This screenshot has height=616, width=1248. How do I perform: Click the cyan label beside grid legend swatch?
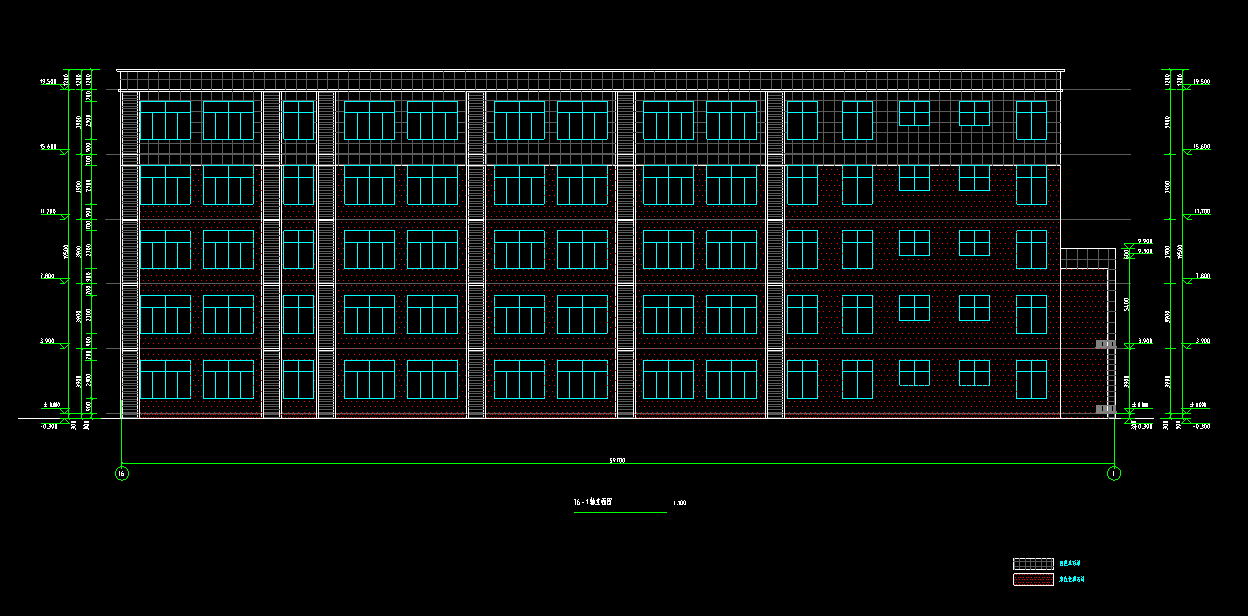pyautogui.click(x=1071, y=564)
